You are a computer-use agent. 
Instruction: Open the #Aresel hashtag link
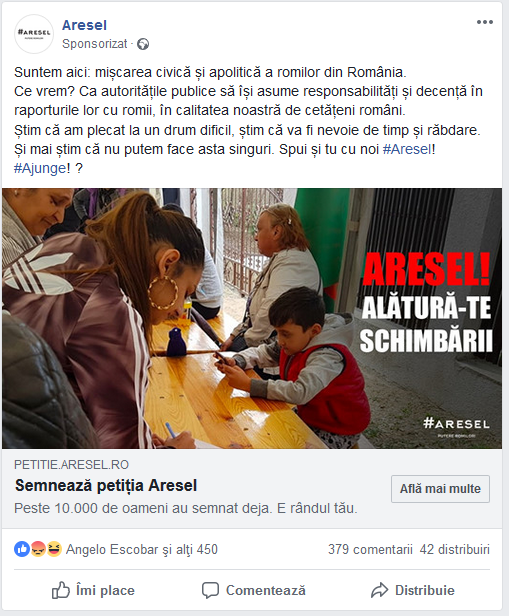pyautogui.click(x=407, y=149)
